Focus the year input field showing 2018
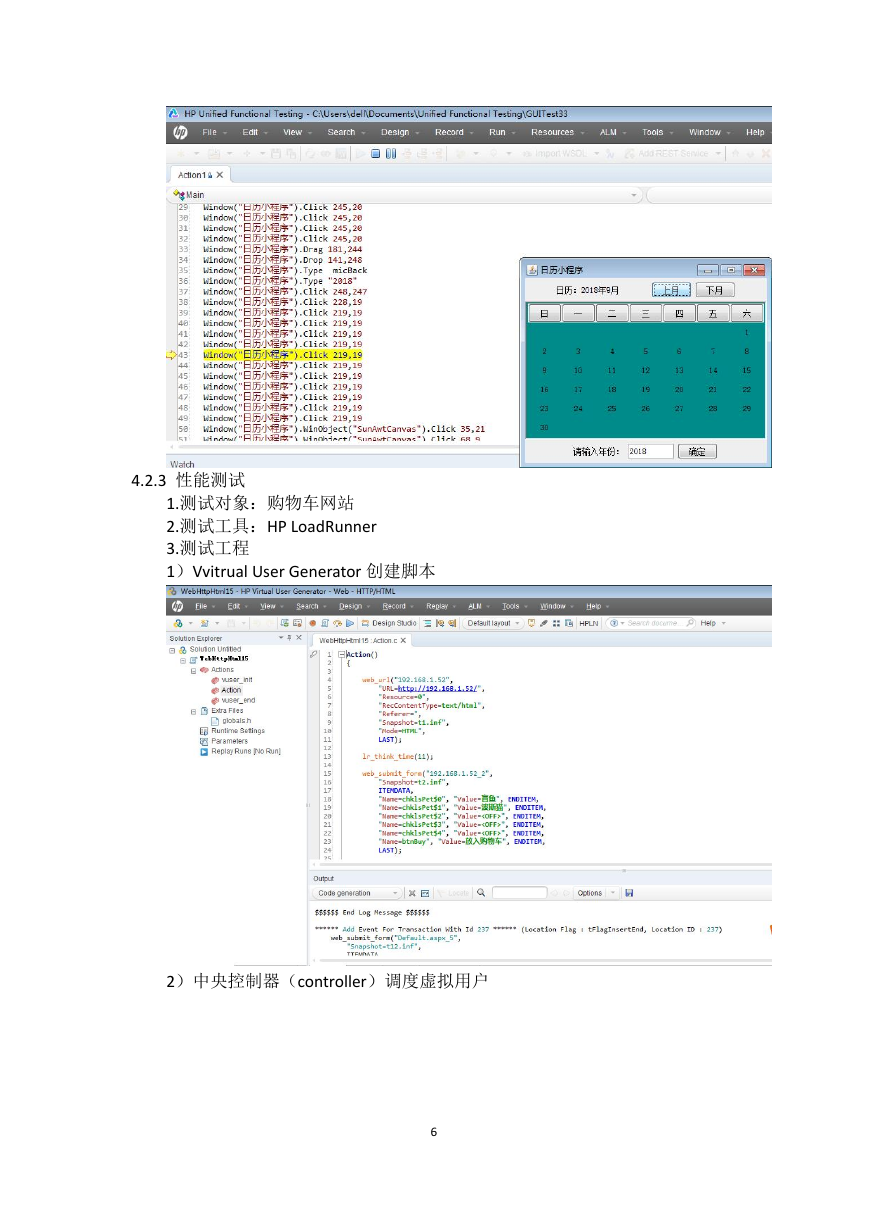869x1228 pixels. click(x=651, y=452)
